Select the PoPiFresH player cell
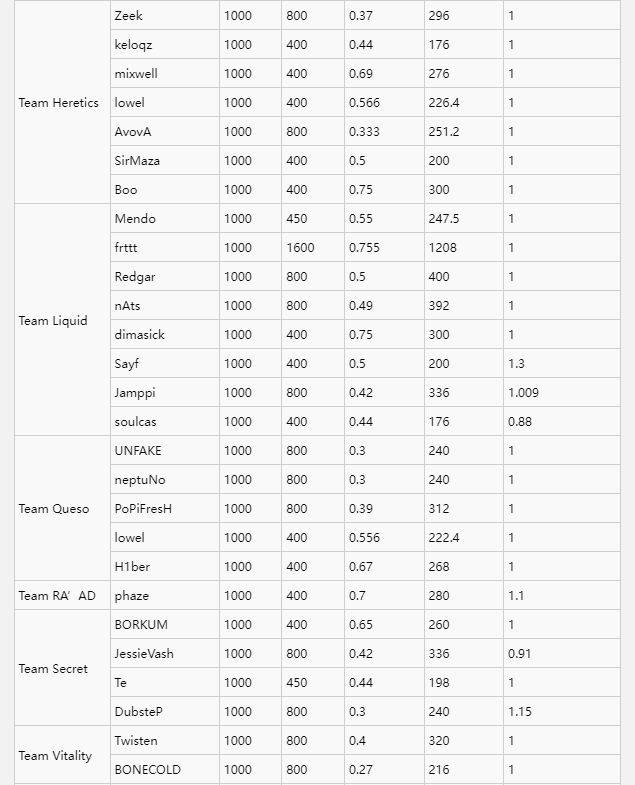 pos(143,509)
